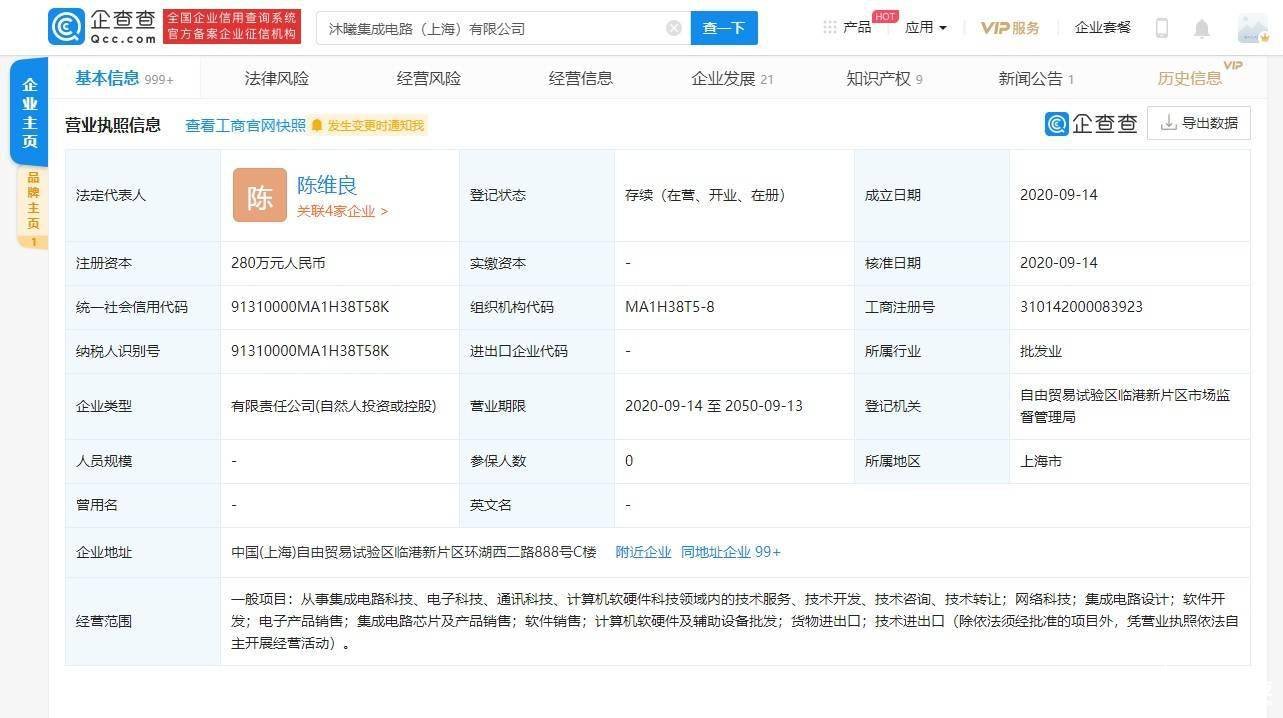
Task: Switch to the 企业发展 tab
Action: tap(732, 78)
